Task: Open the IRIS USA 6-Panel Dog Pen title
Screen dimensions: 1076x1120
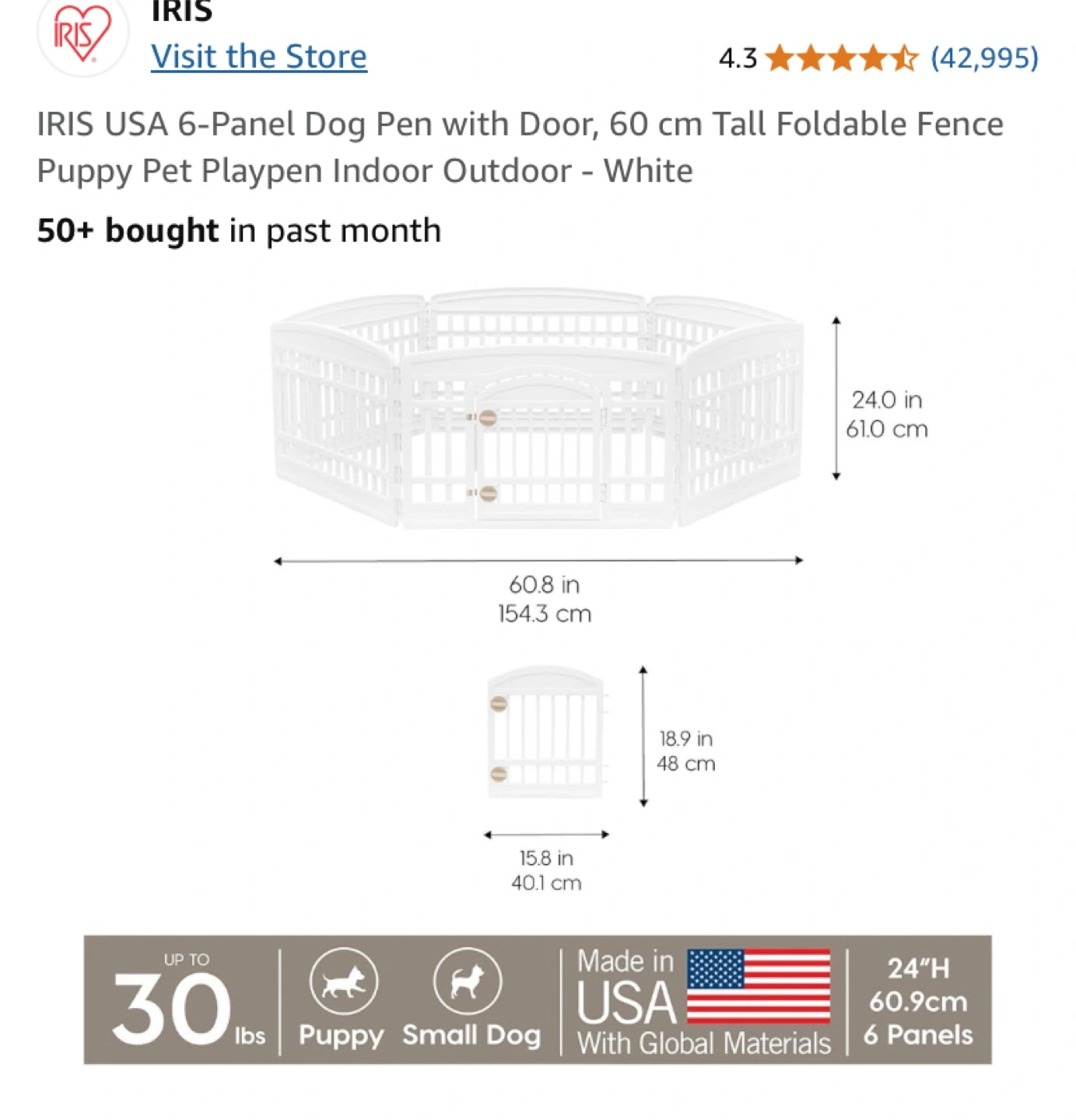Action: [x=520, y=147]
